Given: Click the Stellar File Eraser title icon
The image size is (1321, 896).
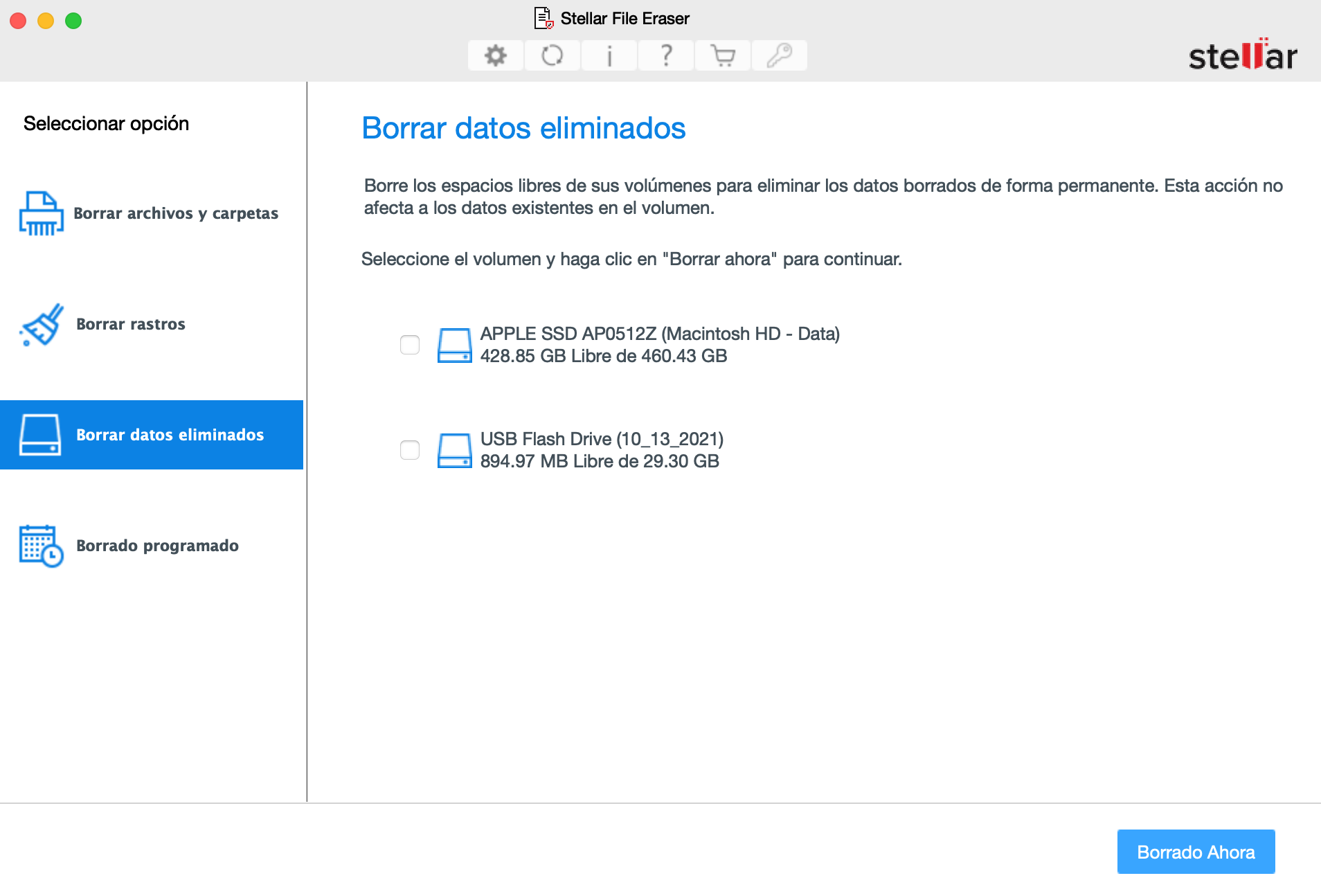Looking at the screenshot, I should click(544, 18).
